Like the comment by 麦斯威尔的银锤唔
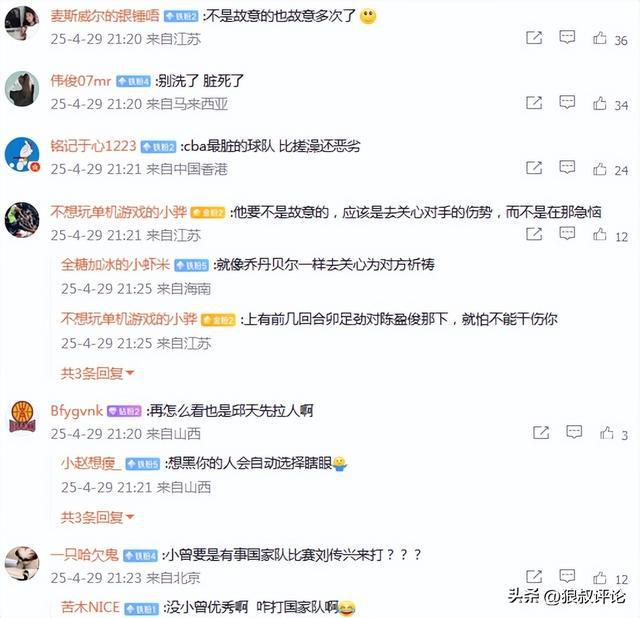This screenshot has height=618, width=640. click(600, 38)
